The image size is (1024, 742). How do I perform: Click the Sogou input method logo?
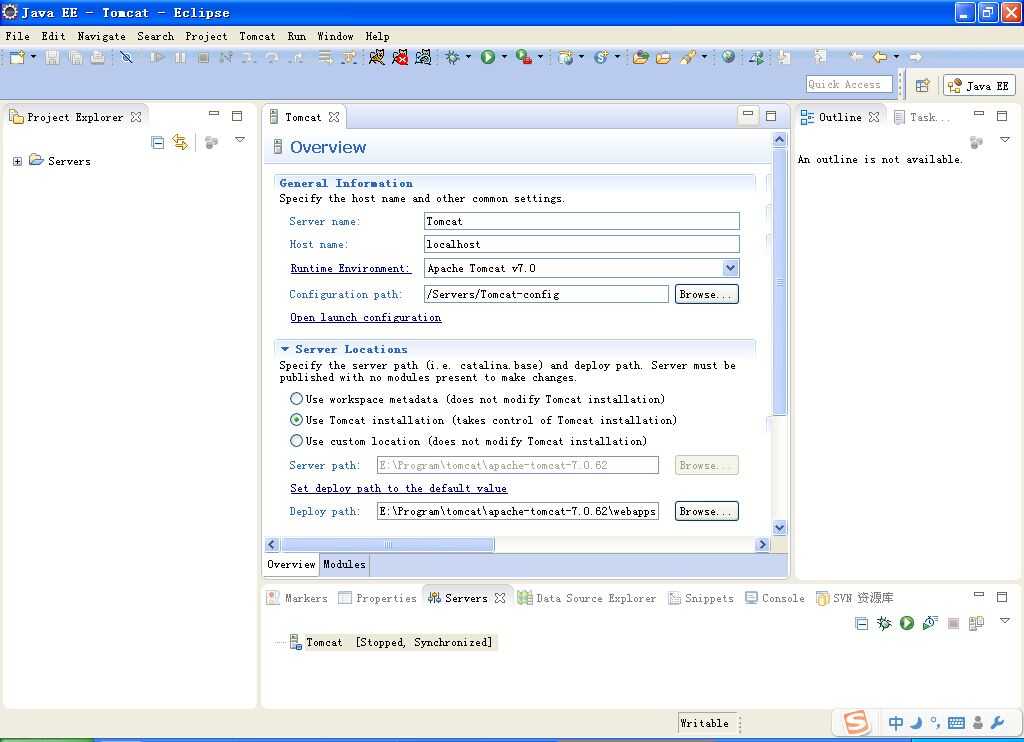856,722
